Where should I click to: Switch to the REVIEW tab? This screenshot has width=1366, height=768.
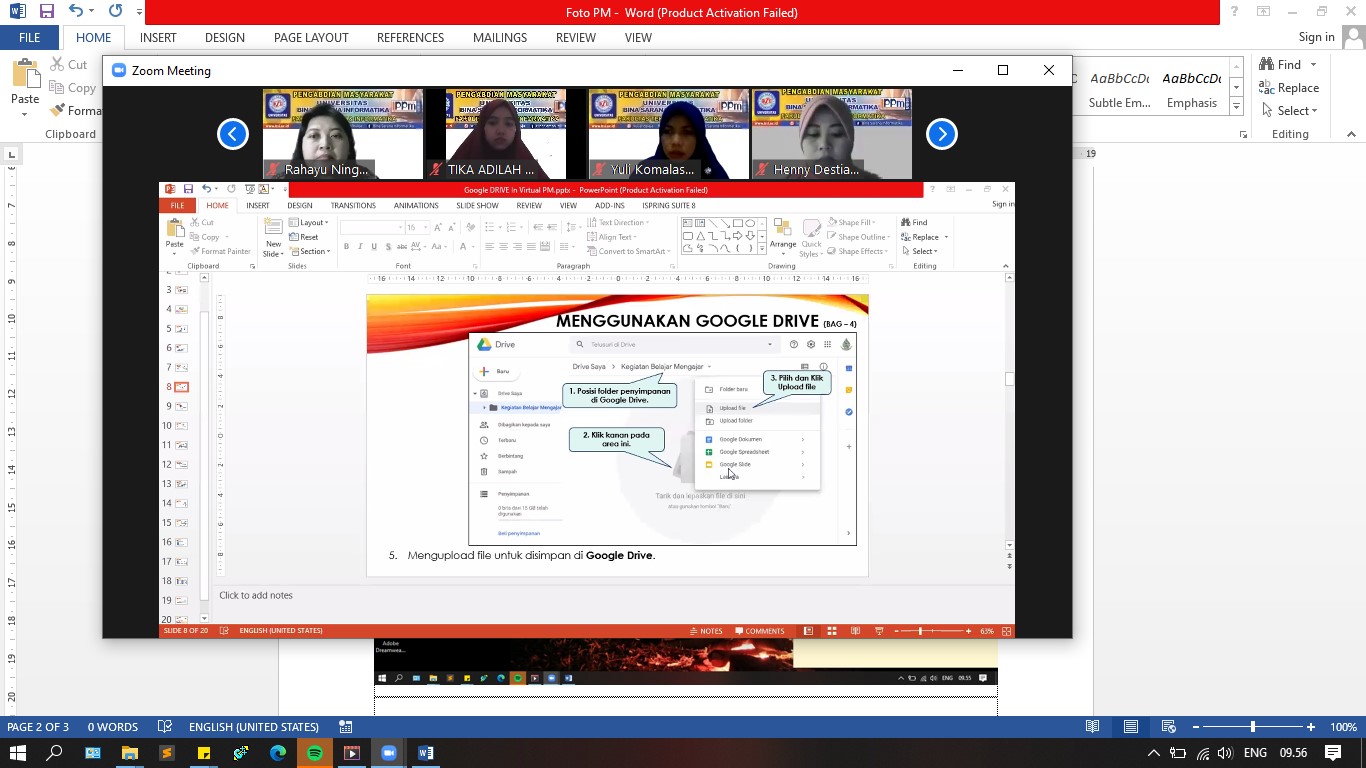coord(576,37)
